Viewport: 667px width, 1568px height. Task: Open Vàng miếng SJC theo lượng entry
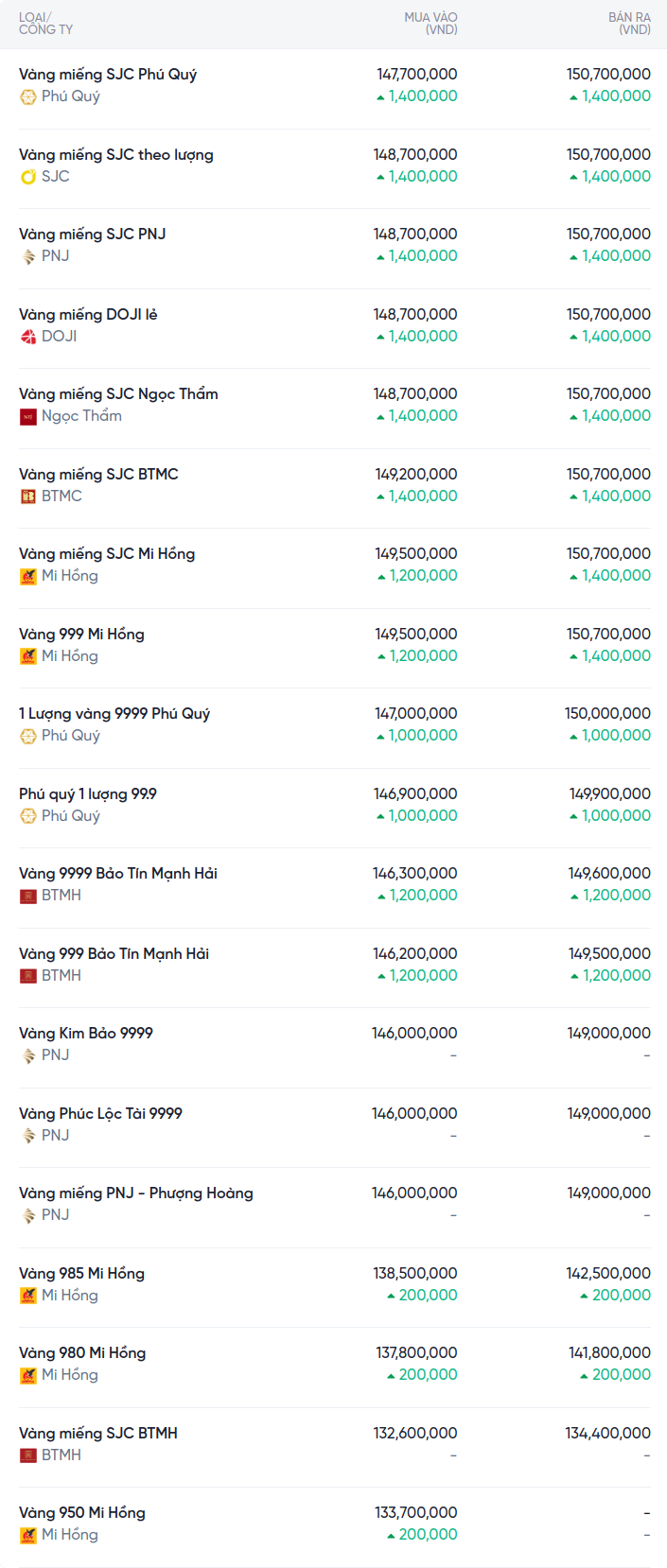point(116,154)
